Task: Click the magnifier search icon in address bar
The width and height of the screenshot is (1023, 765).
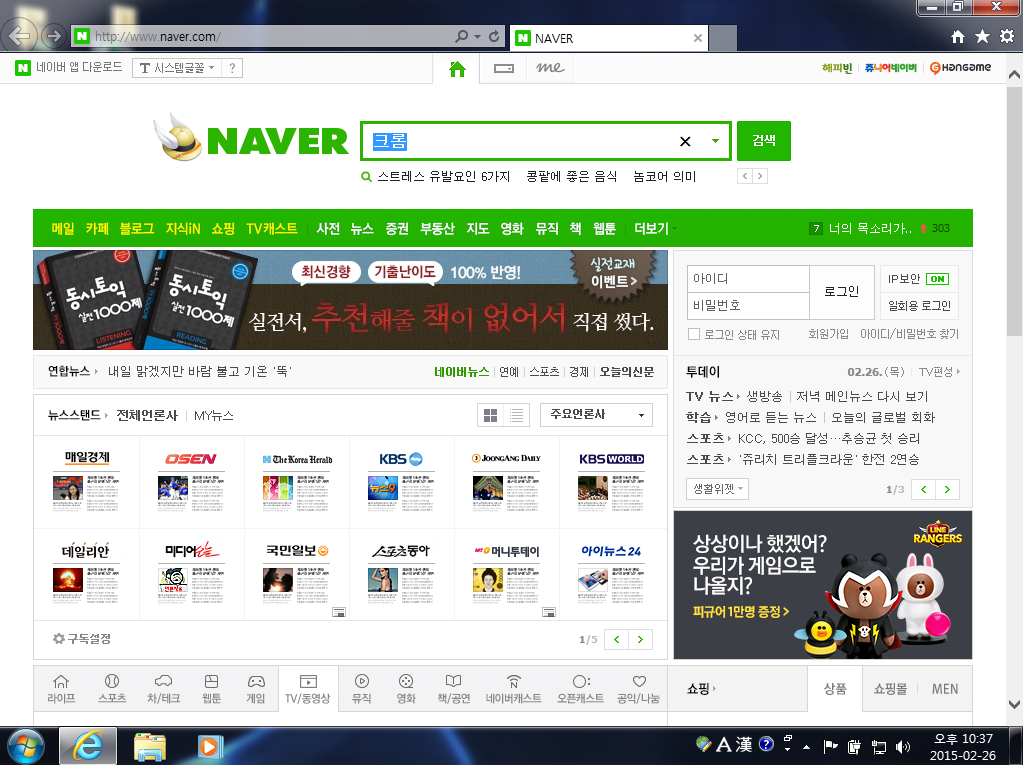Action: click(462, 37)
